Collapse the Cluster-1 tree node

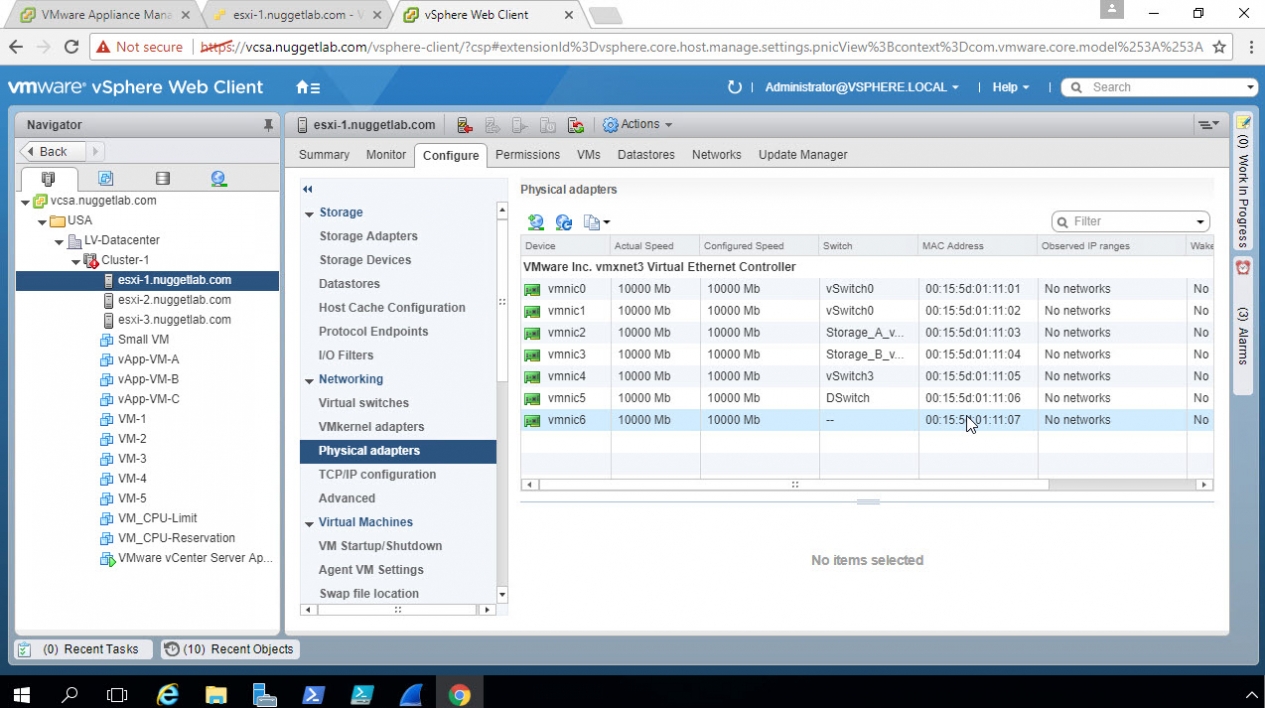click(76, 261)
